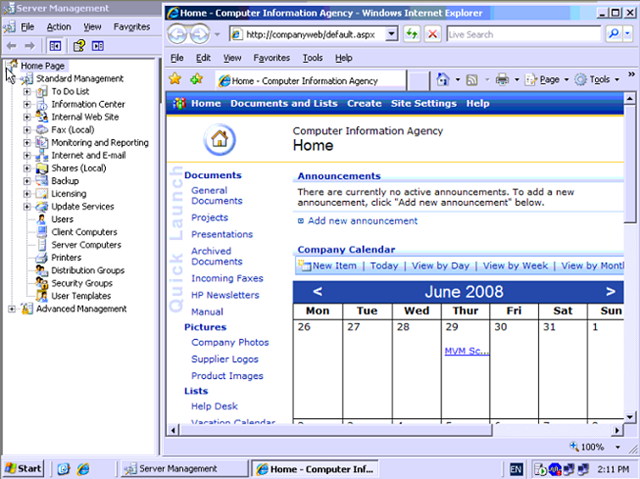
Task: Open the General Documents link
Action: pyautogui.click(x=216, y=196)
